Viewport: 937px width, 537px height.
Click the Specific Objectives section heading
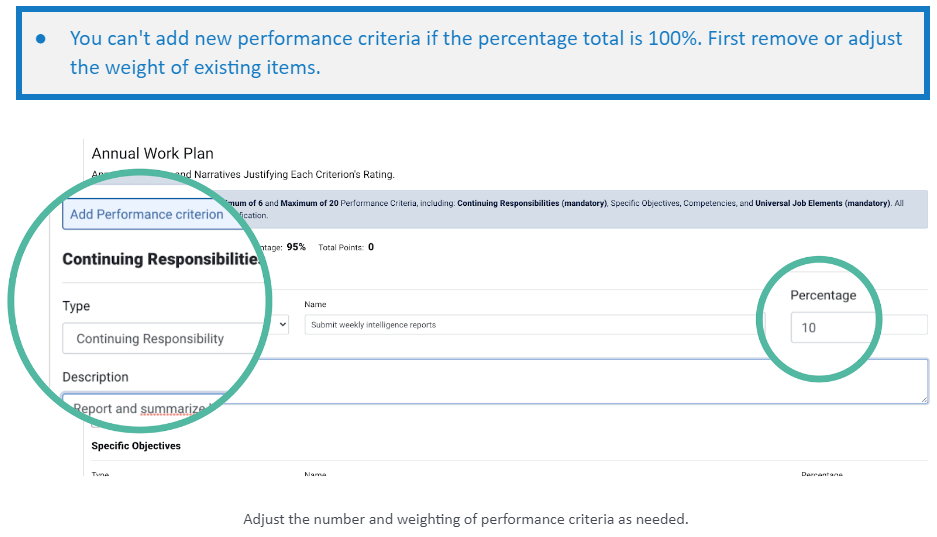pos(136,446)
